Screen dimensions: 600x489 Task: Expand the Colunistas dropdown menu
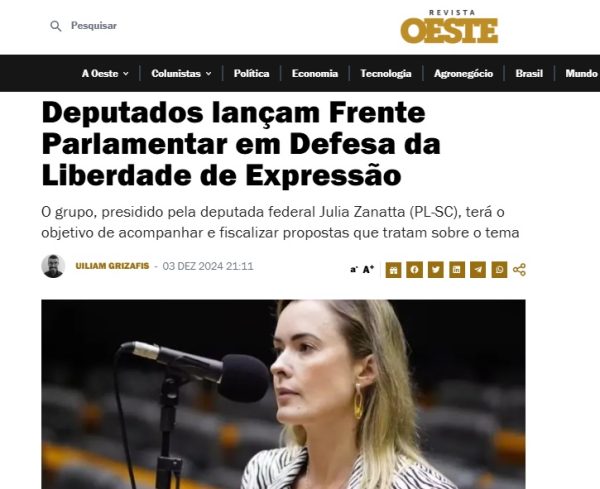[x=181, y=73]
